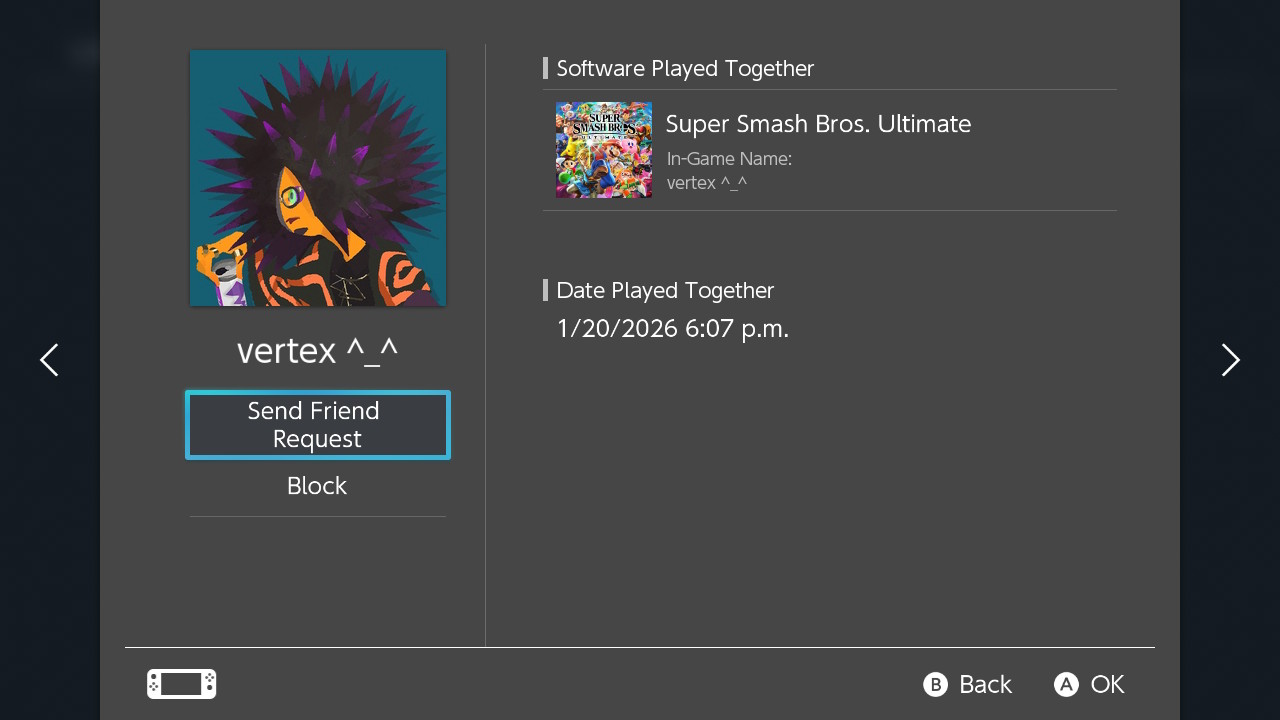Click the Software Played Together heading
The width and height of the screenshot is (1280, 720).
click(685, 68)
